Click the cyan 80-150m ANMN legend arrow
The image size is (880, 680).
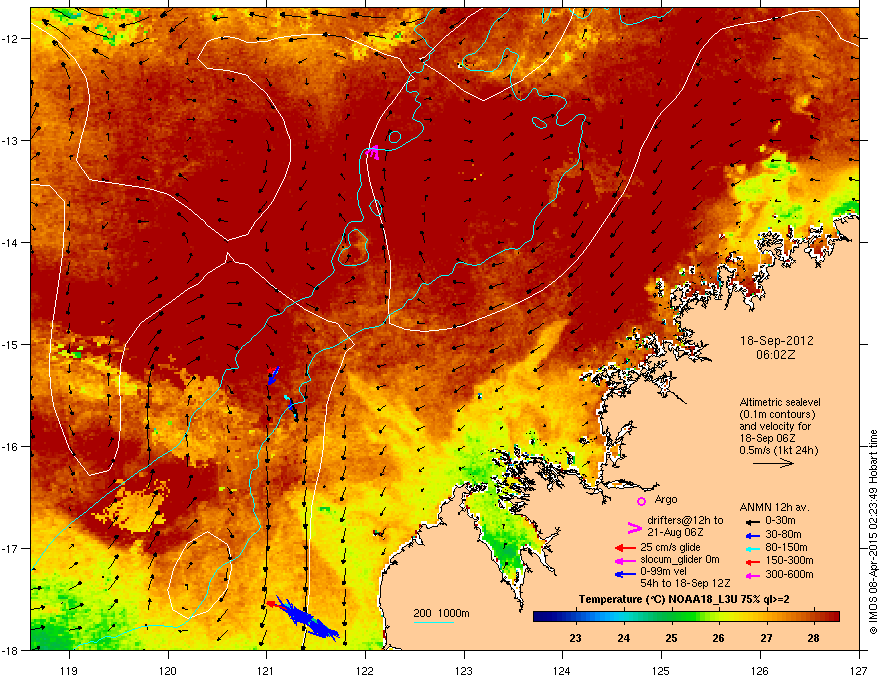[752, 548]
